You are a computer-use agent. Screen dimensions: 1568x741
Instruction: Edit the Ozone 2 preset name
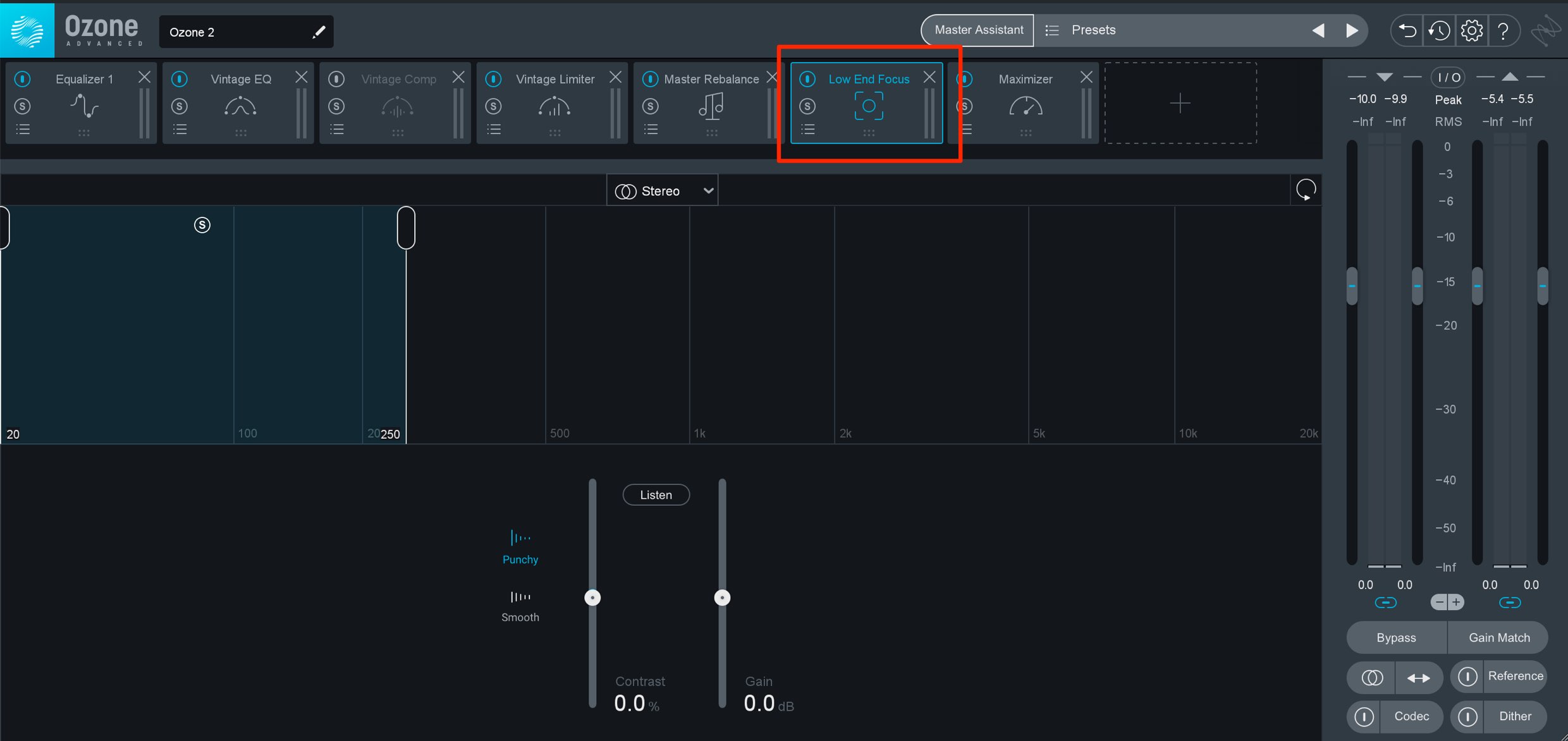[x=319, y=32]
